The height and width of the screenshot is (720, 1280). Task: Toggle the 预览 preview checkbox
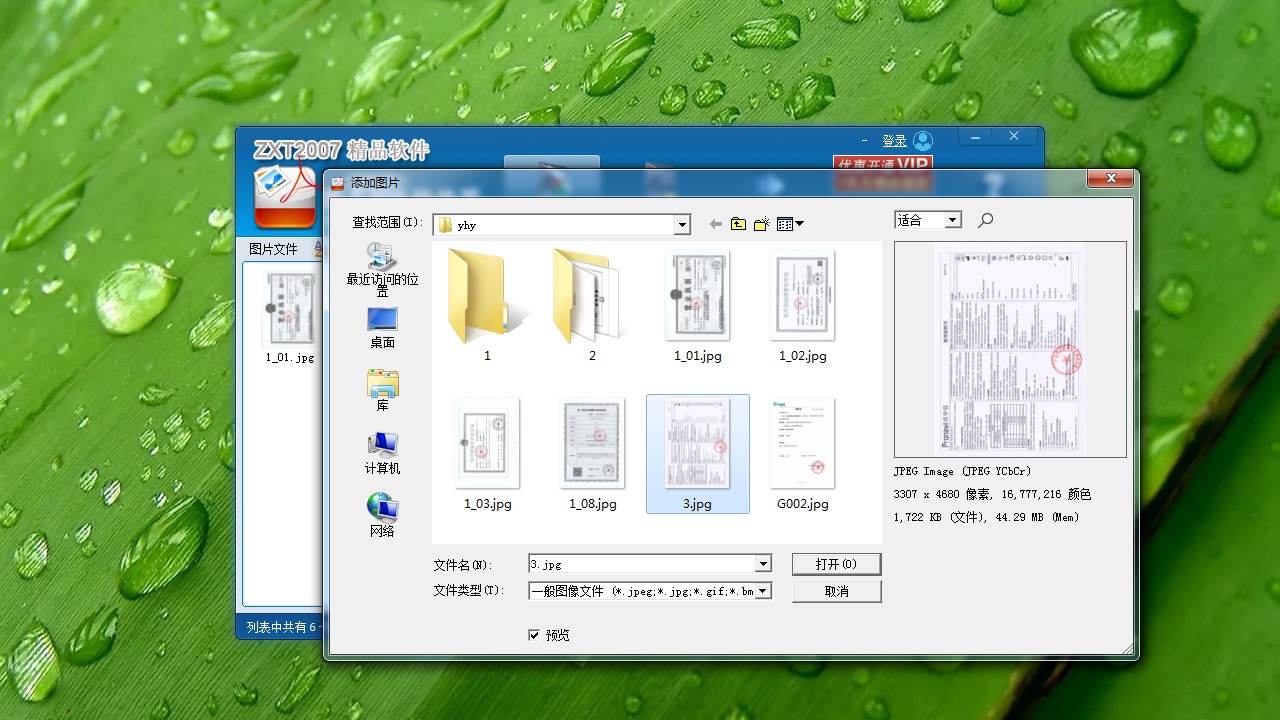(x=535, y=634)
